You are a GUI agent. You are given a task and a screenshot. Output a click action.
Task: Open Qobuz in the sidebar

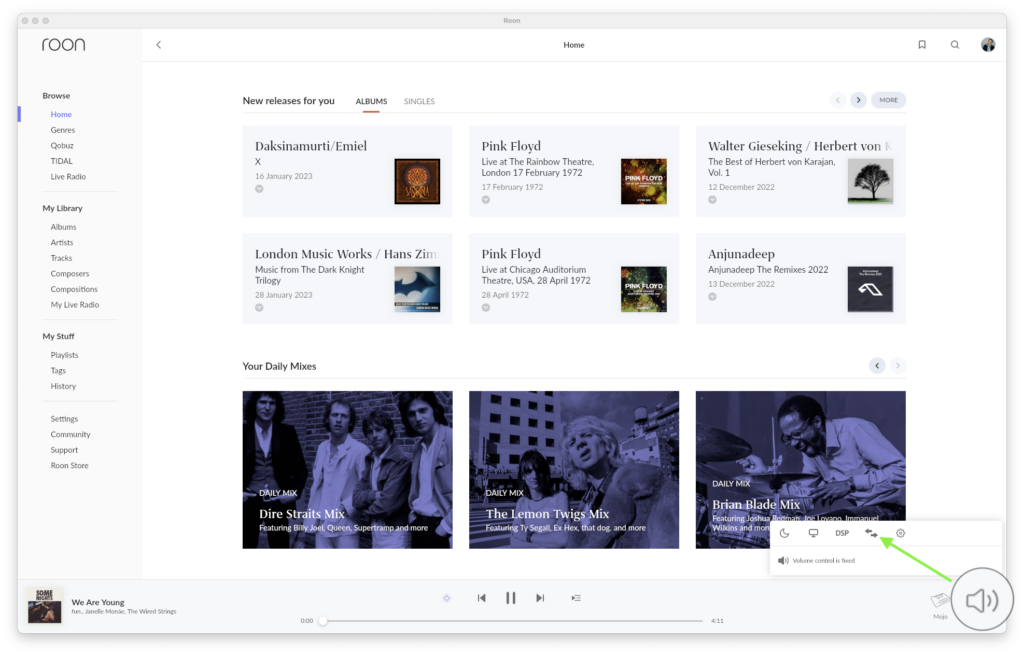[62, 146]
